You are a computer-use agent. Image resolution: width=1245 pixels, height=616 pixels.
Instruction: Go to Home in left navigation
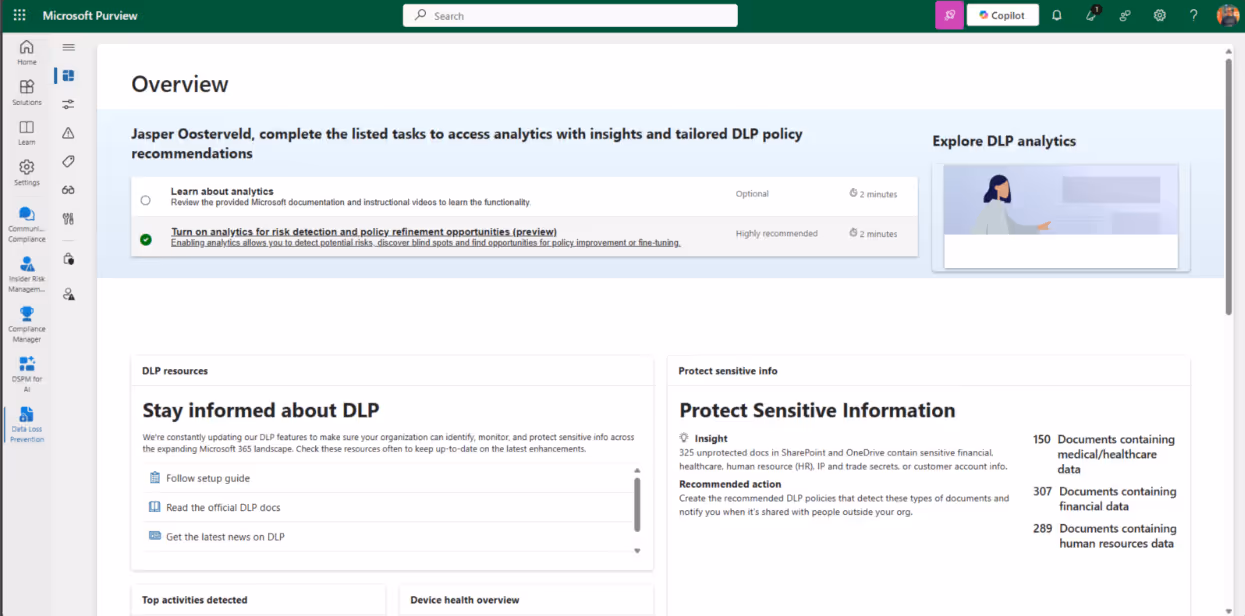pos(27,52)
